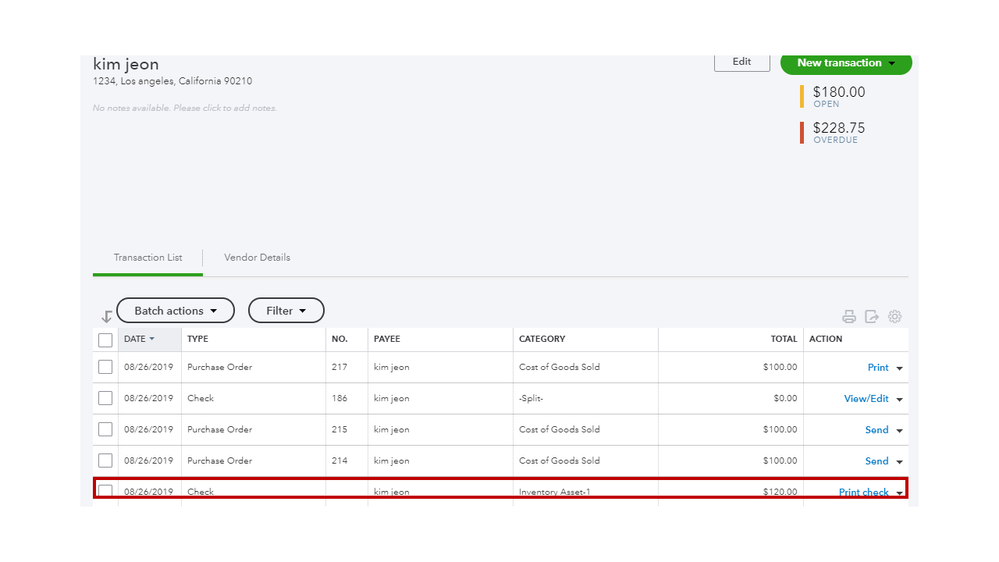Sort by the DATE column arrow
This screenshot has width=999, height=562.
(152, 340)
